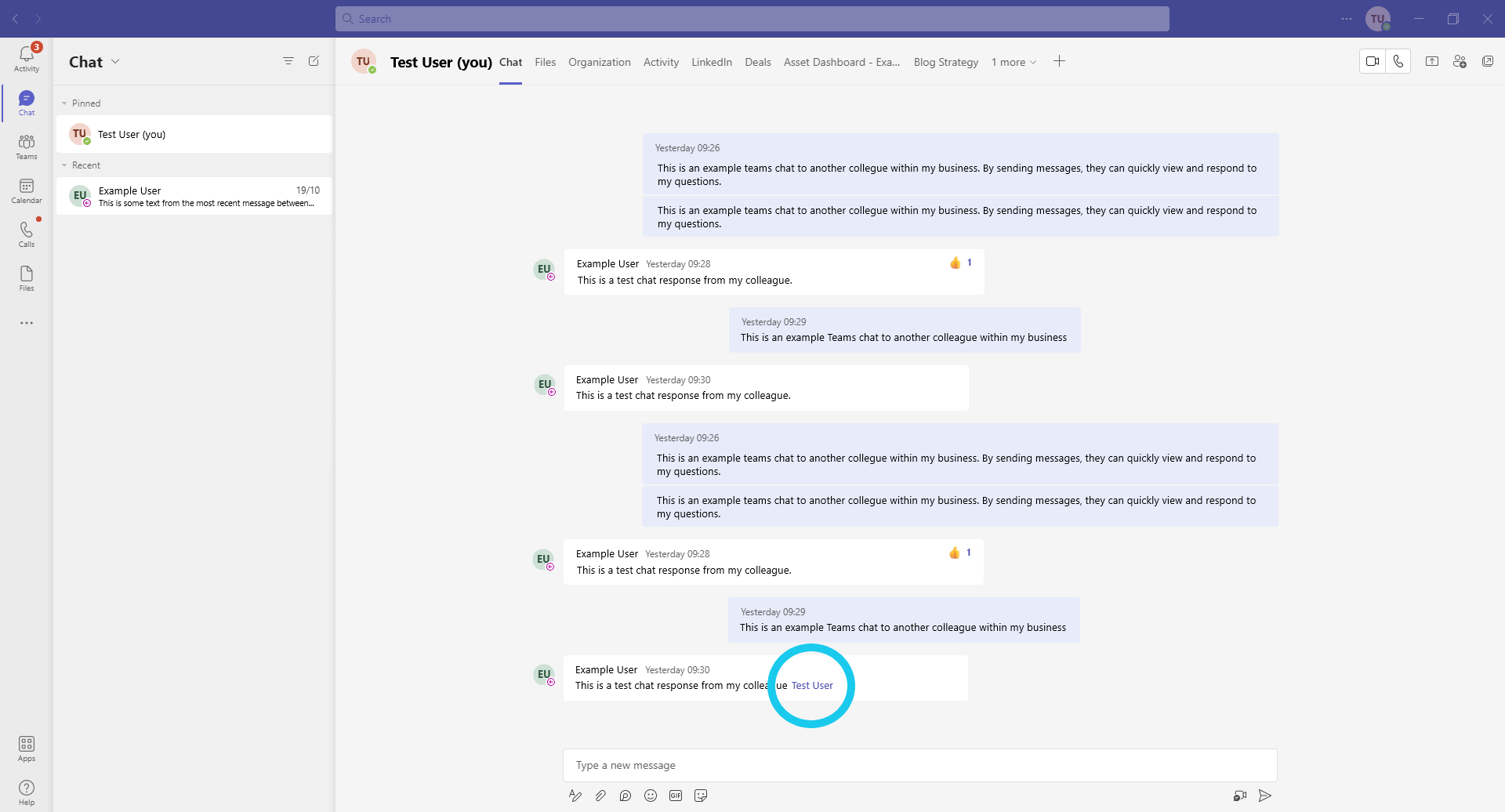This screenshot has height=812, width=1505.
Task: Send the message
Action: tap(1265, 796)
